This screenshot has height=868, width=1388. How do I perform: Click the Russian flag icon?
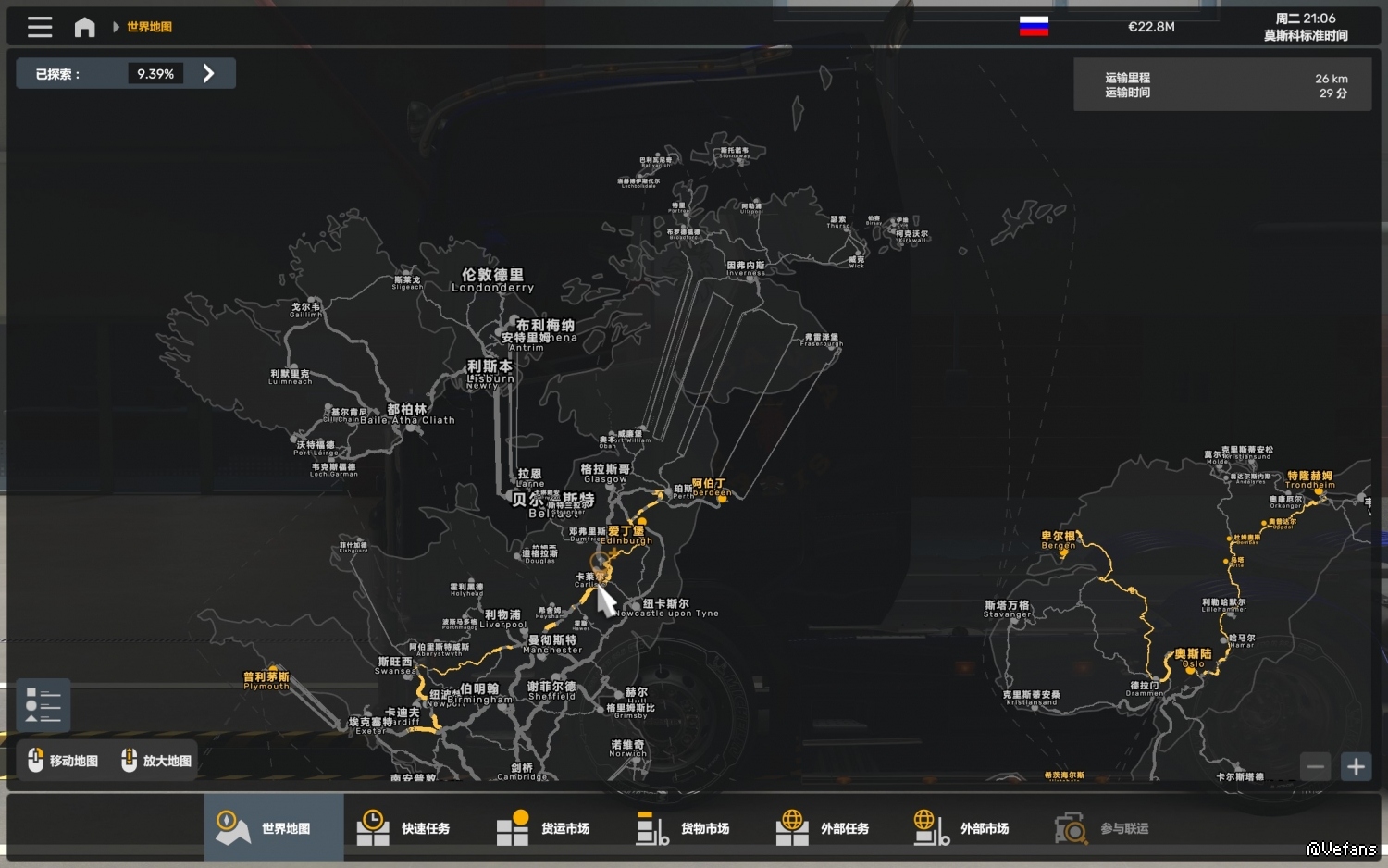click(x=1034, y=27)
